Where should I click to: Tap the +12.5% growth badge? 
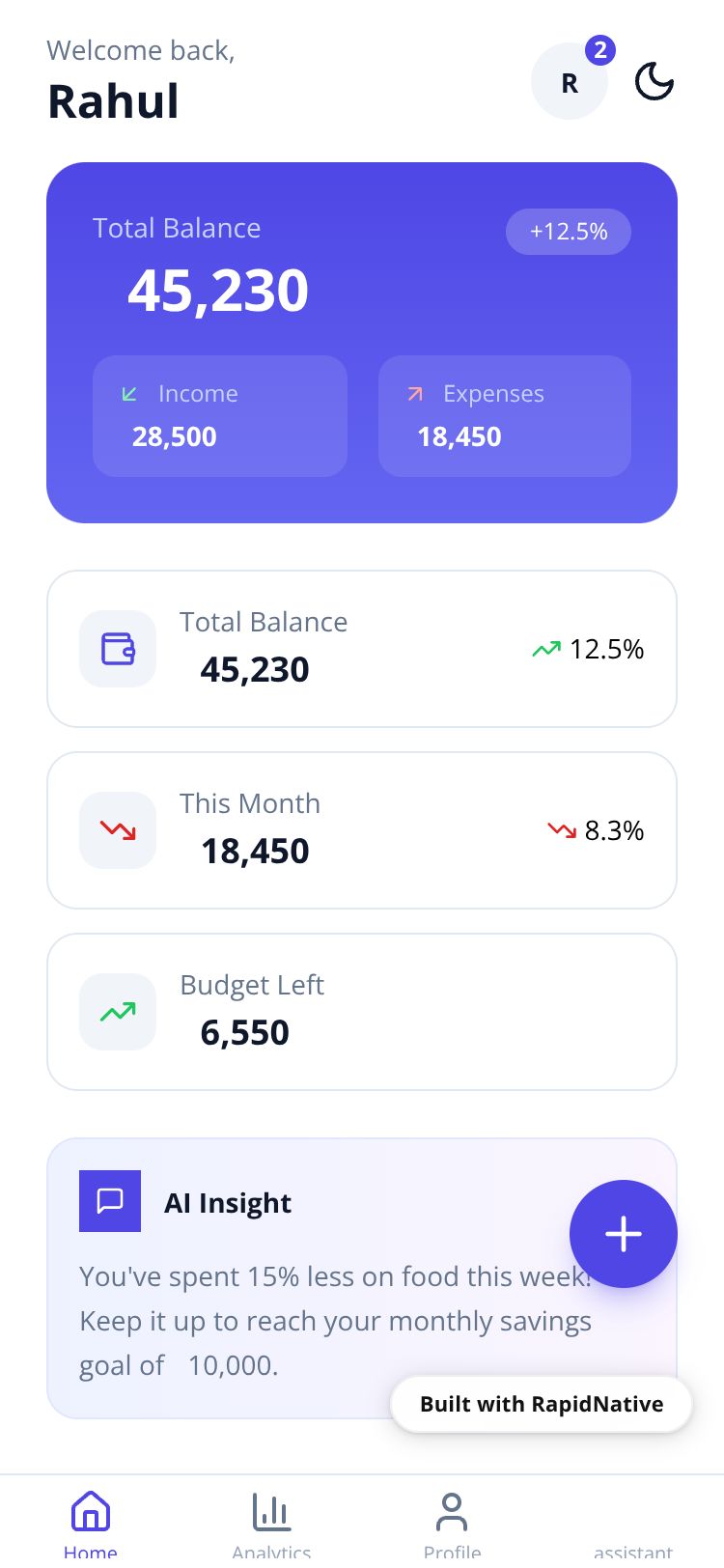[569, 232]
